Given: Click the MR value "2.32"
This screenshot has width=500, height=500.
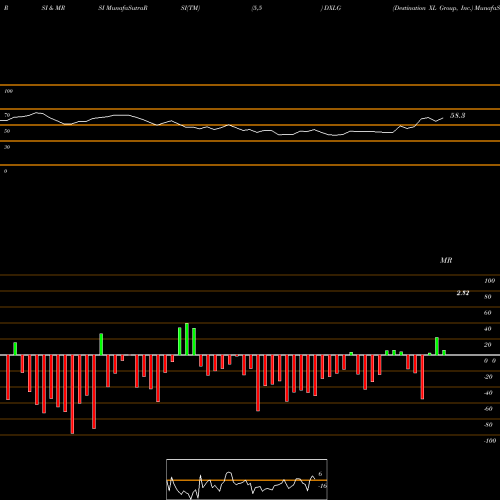Looking at the screenshot, I should click(x=463, y=293).
